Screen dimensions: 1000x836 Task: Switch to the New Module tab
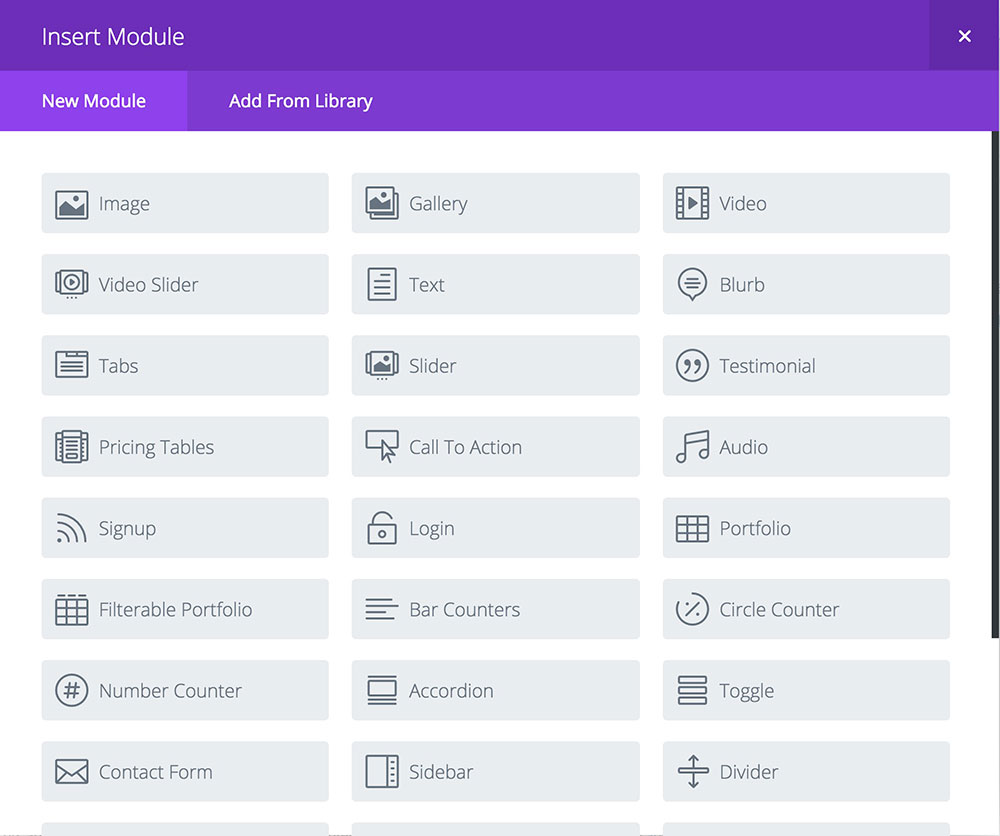click(x=94, y=101)
